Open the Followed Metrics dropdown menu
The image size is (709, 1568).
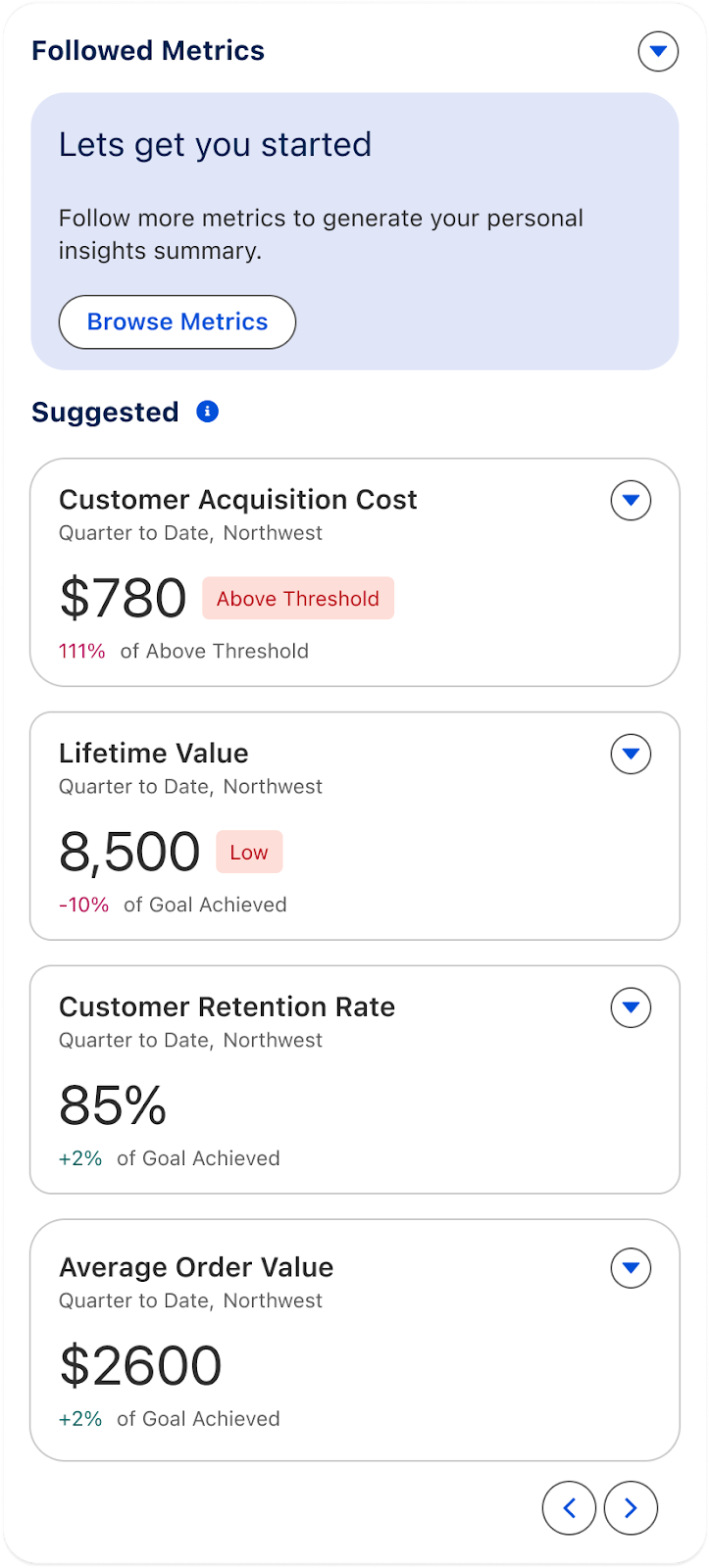tap(658, 51)
